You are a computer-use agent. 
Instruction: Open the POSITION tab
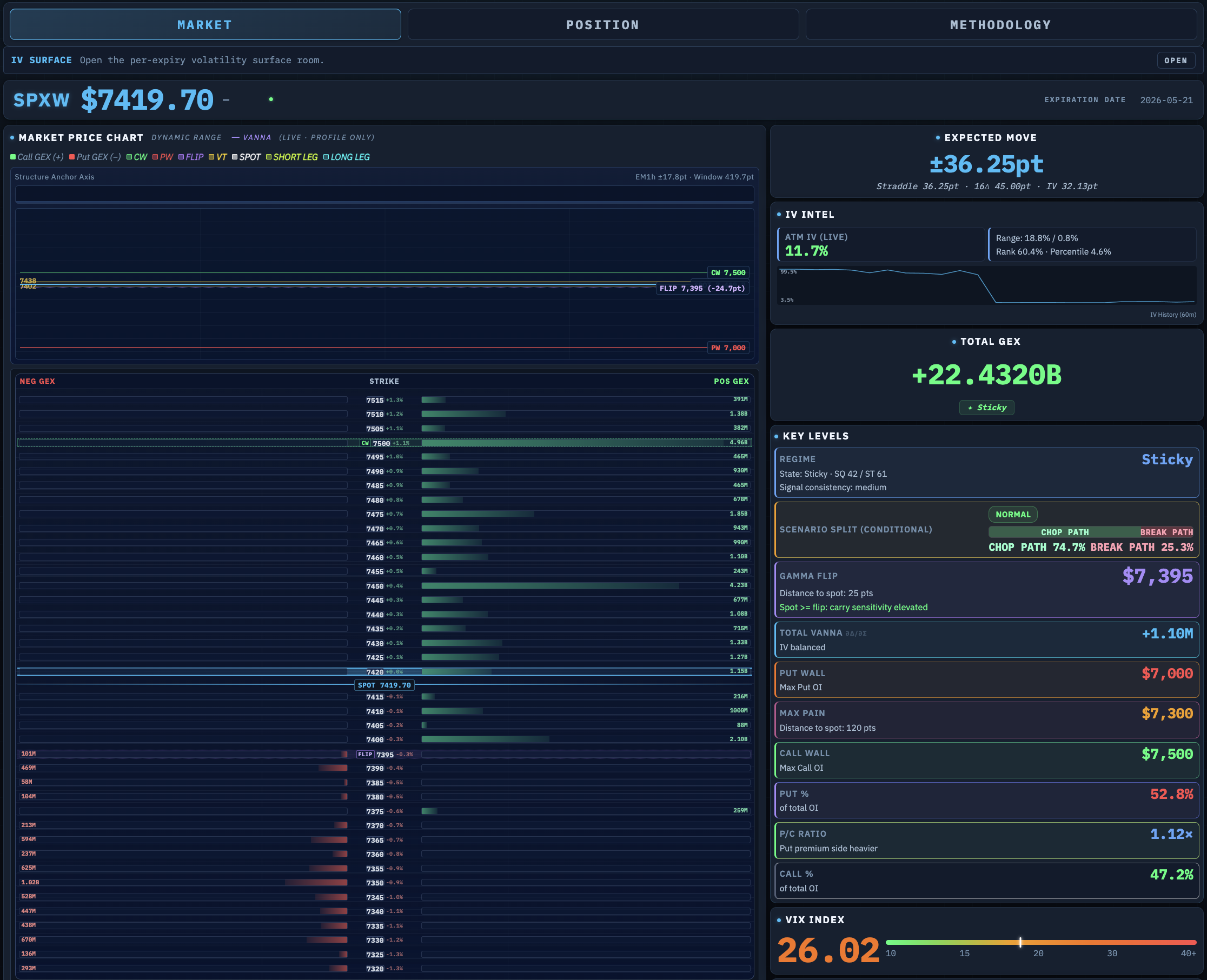pos(602,25)
